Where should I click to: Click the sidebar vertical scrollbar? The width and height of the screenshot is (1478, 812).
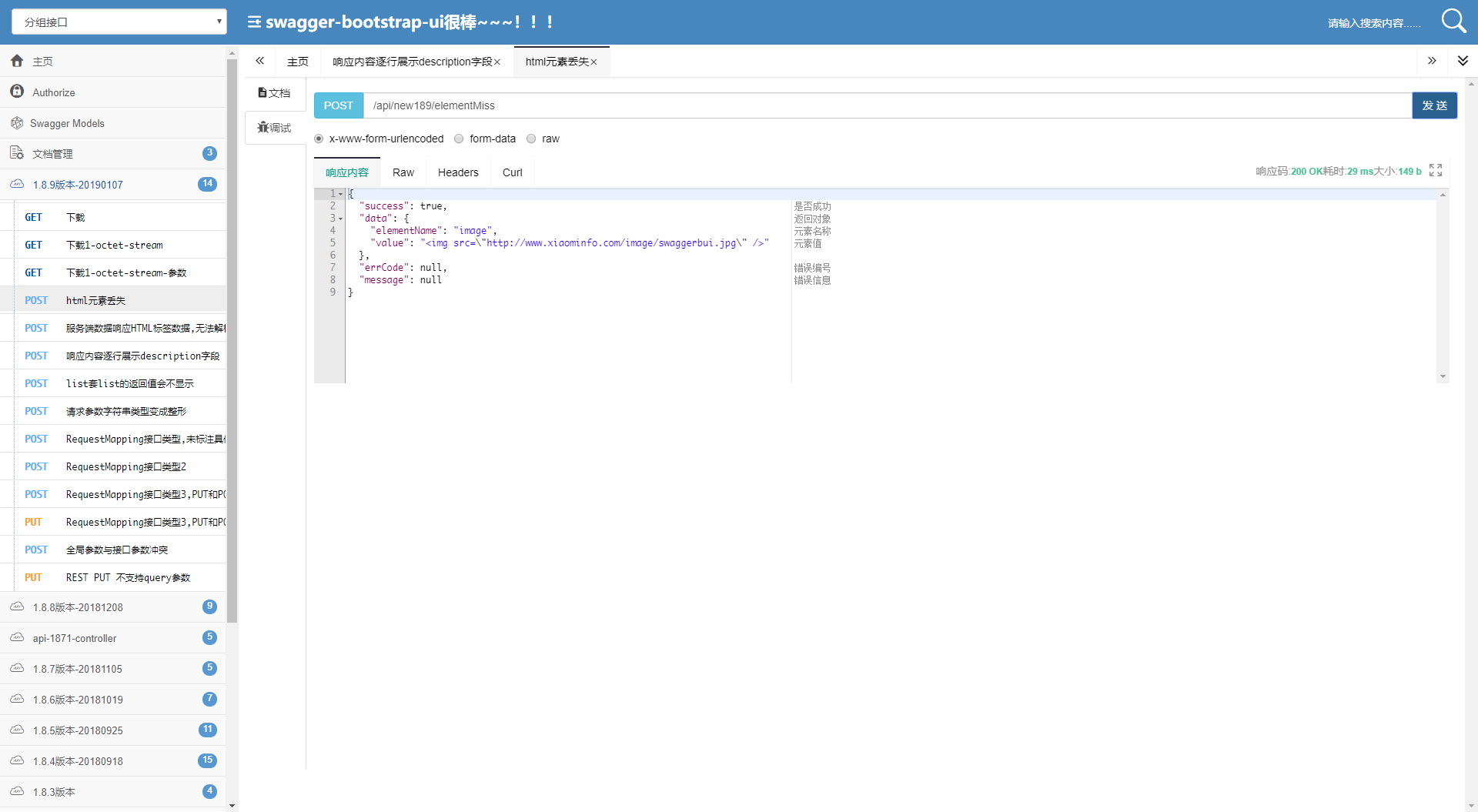click(232, 339)
